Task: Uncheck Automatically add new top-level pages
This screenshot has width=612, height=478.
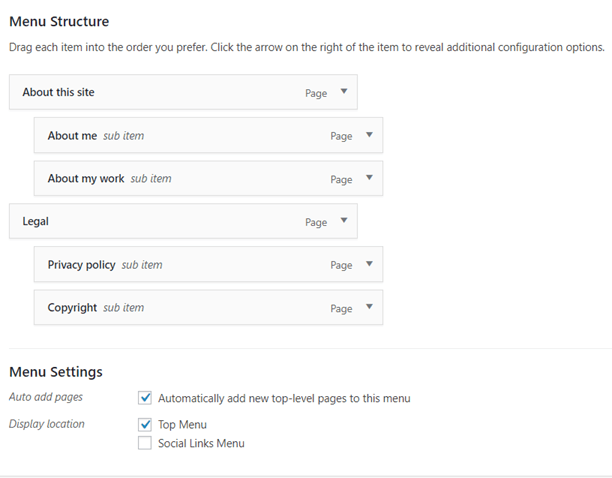Action: click(x=145, y=398)
